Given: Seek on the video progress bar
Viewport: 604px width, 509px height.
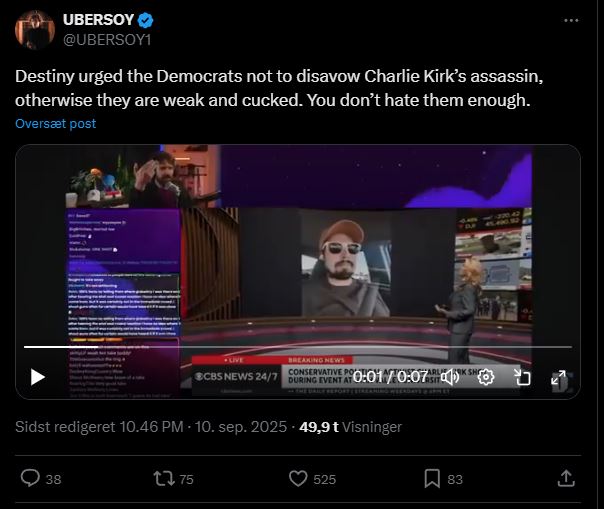Looking at the screenshot, I should point(297,347).
